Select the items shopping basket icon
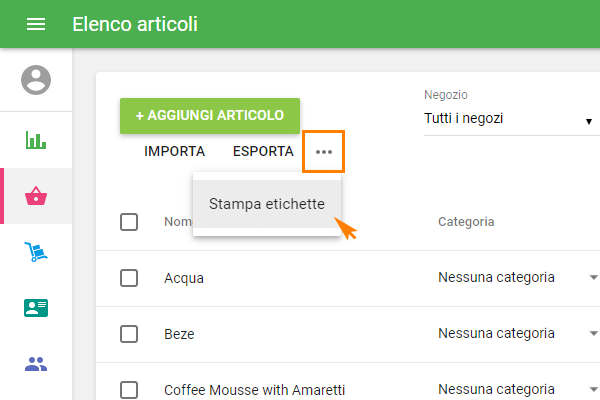Screen dimensions: 600x400 click(x=36, y=196)
